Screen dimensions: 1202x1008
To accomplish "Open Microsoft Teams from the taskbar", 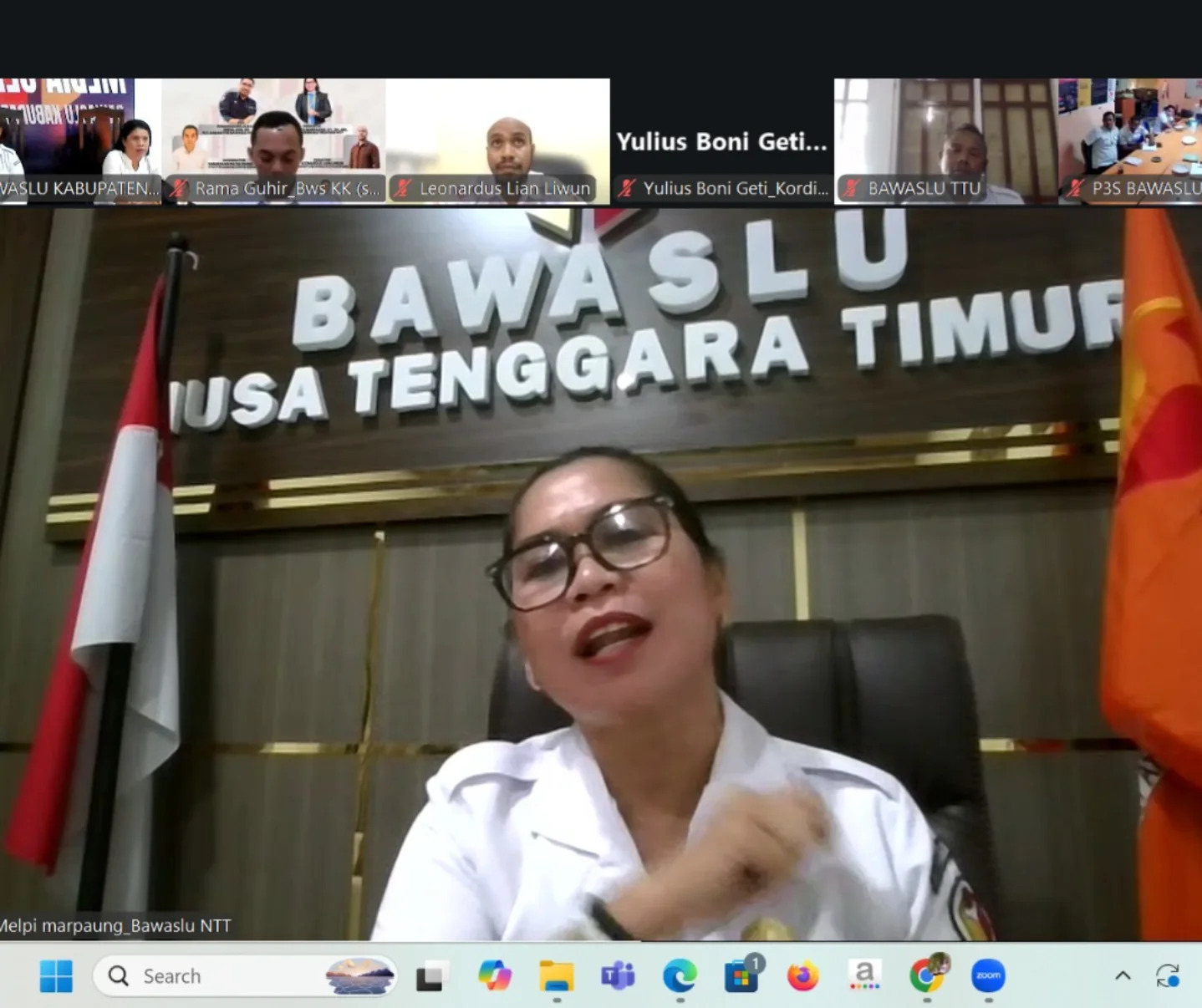I will (618, 975).
